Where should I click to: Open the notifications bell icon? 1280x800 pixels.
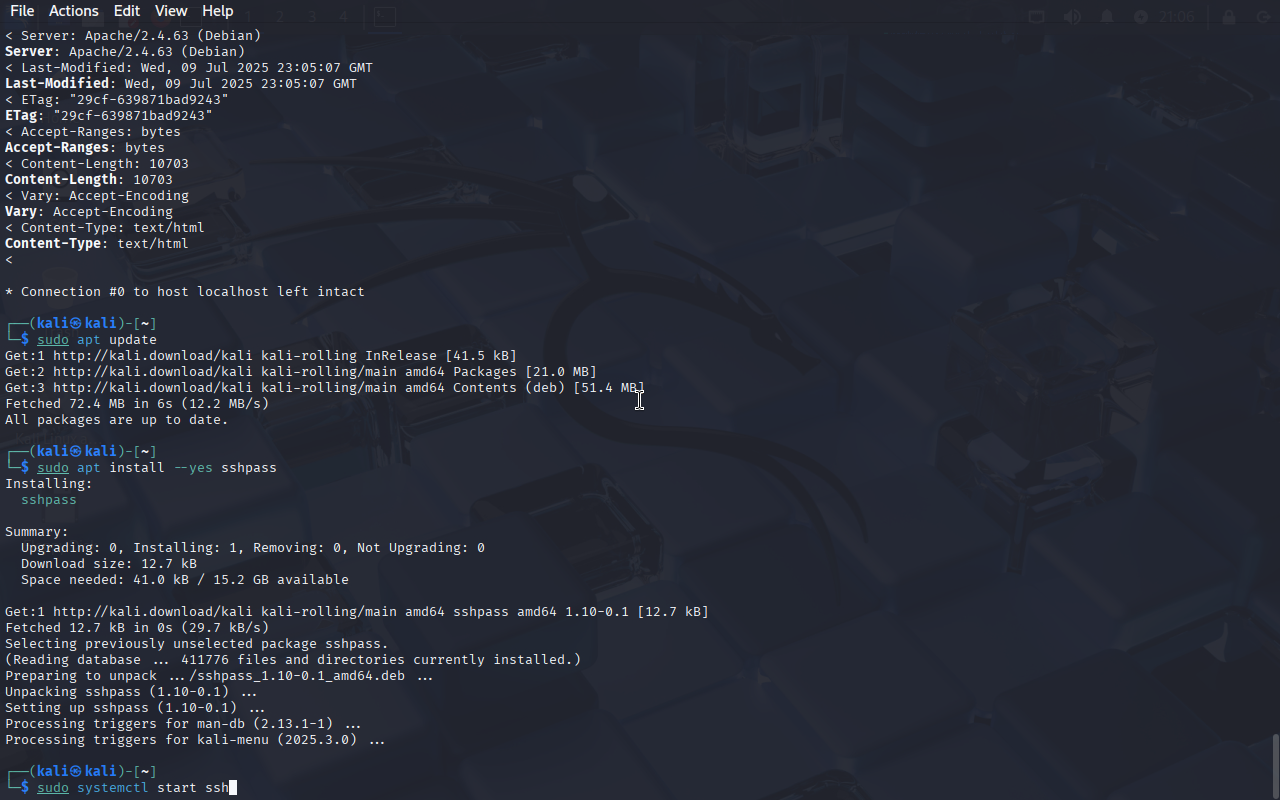[1107, 17]
